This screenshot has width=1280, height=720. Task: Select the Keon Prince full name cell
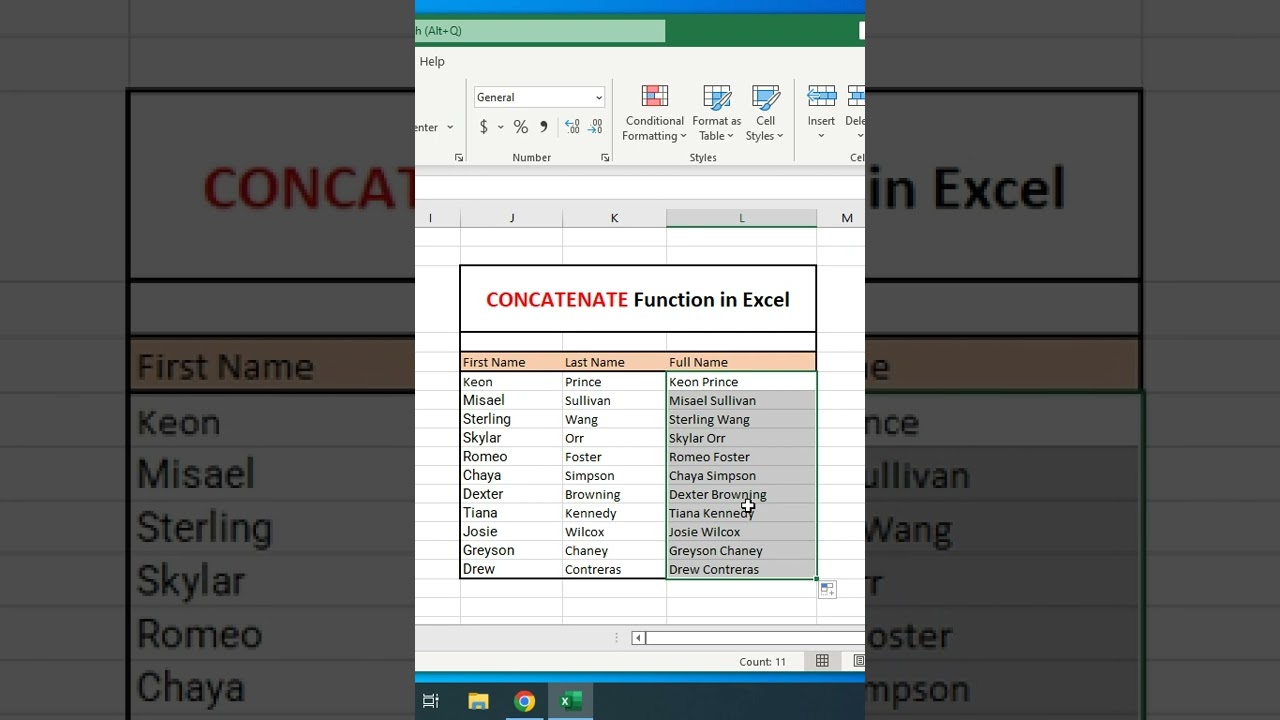point(741,382)
